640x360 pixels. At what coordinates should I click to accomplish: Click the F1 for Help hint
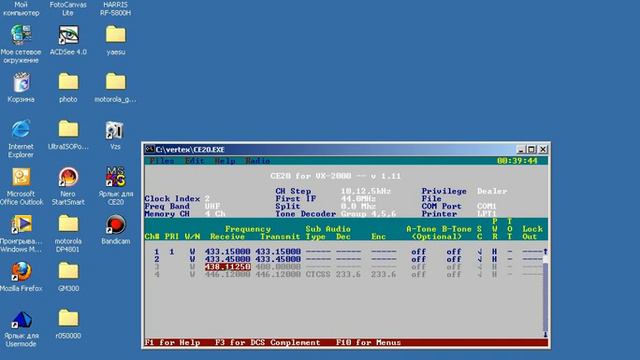tap(173, 342)
